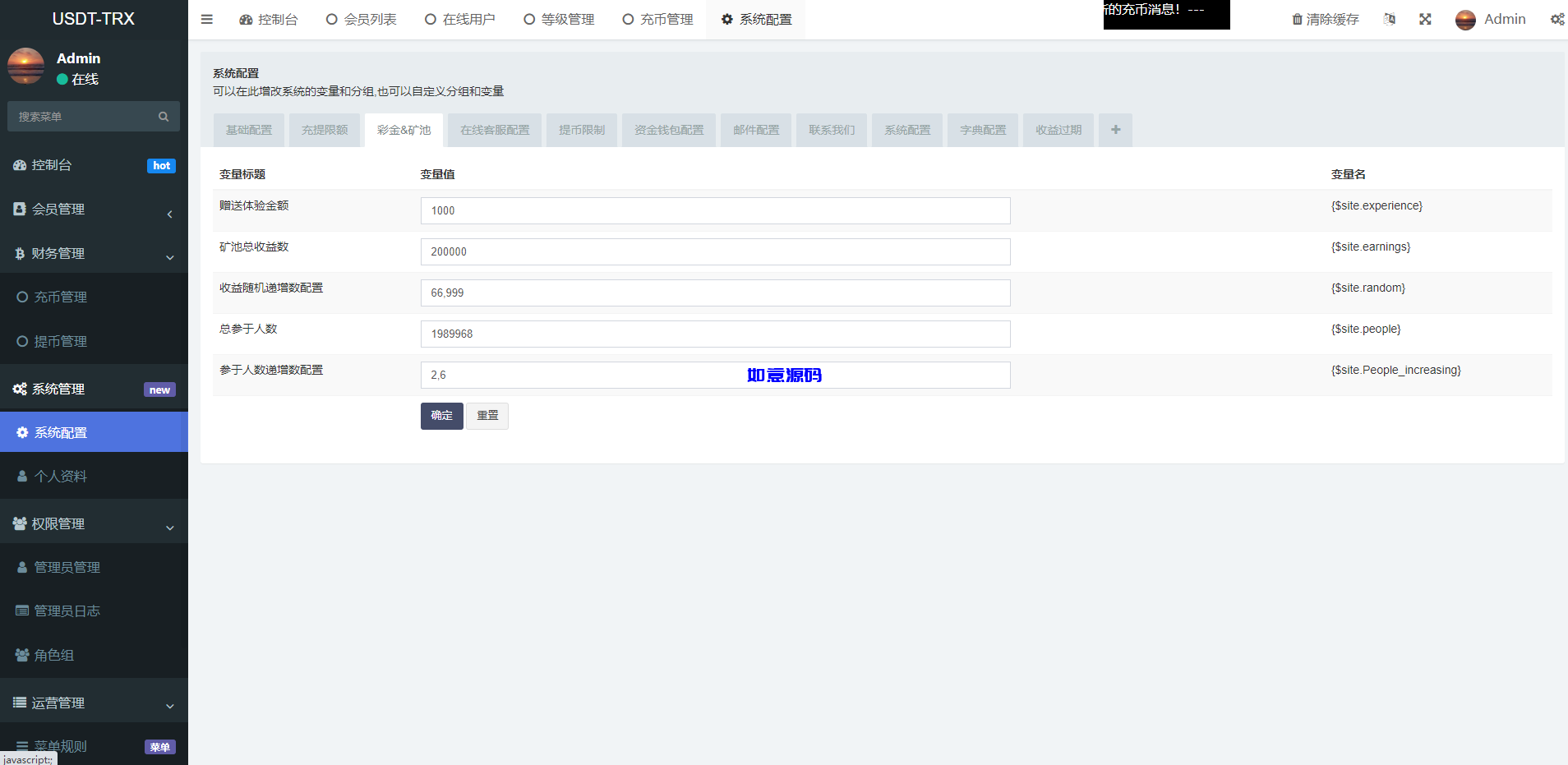Click the Admin avatar in top header
Viewport: 1568px width, 765px height.
(1465, 20)
